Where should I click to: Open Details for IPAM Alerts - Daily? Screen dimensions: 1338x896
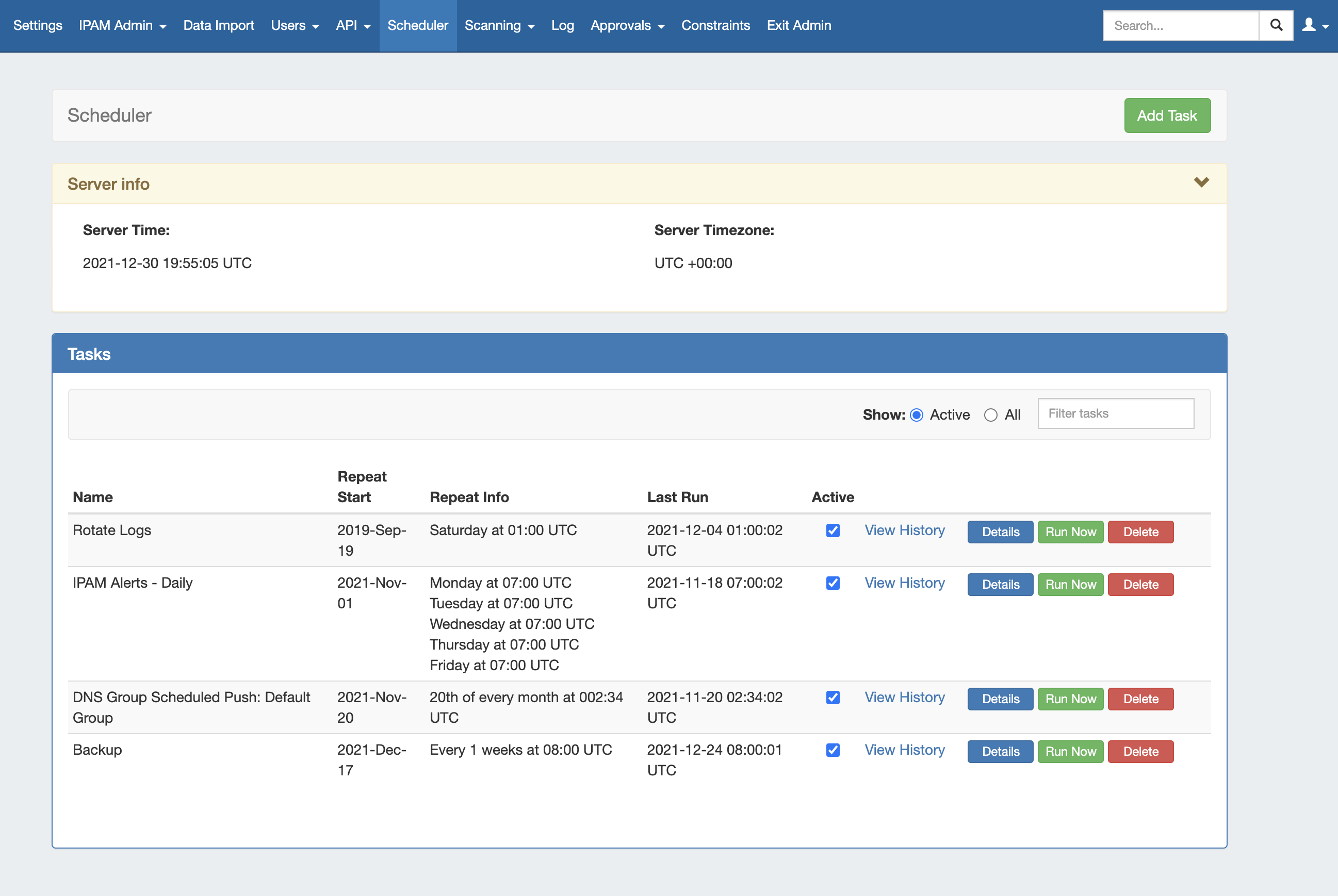pos(1000,585)
